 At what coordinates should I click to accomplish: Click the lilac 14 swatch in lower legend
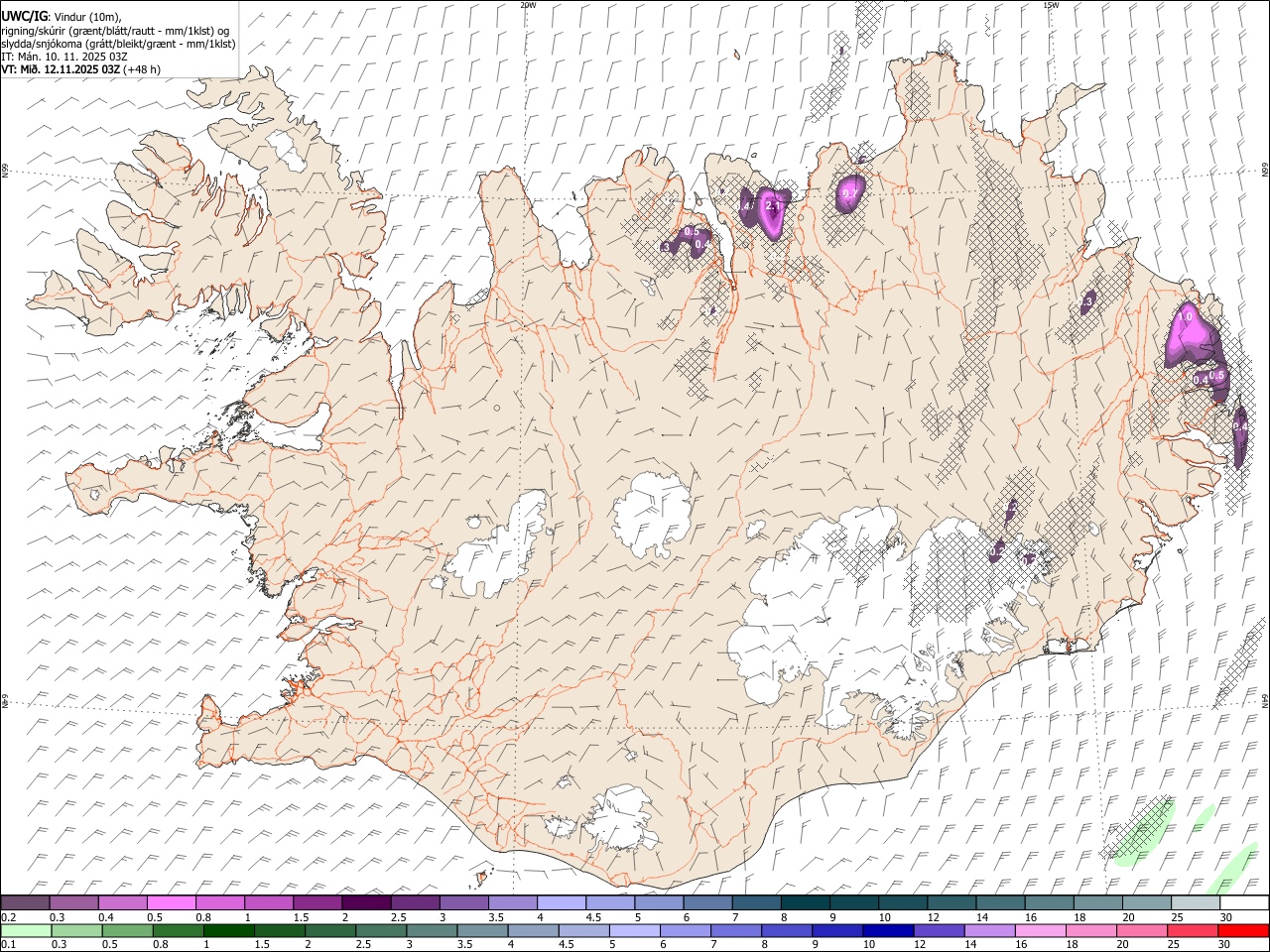[989, 930]
